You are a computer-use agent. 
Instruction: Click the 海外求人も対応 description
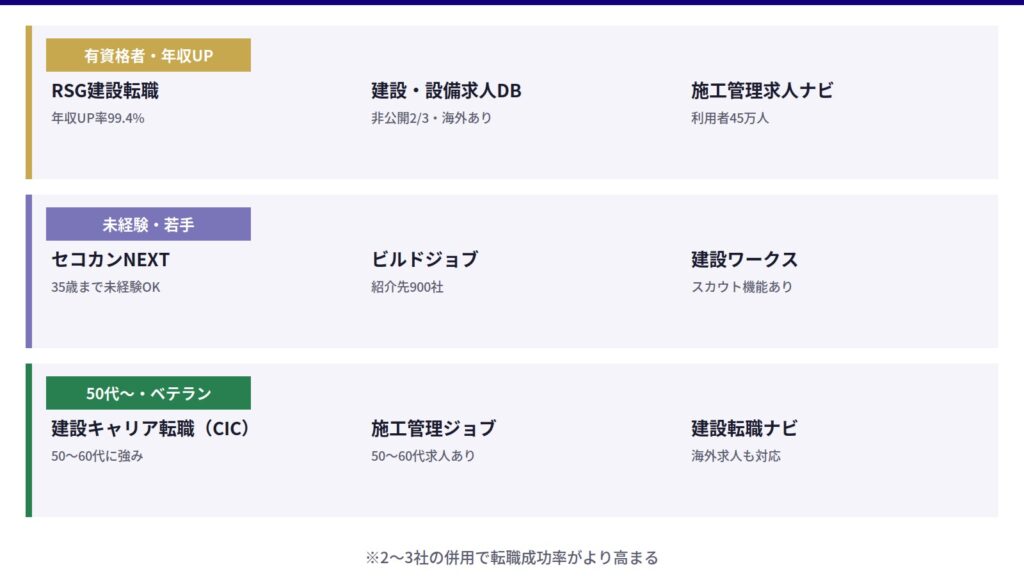pos(735,456)
